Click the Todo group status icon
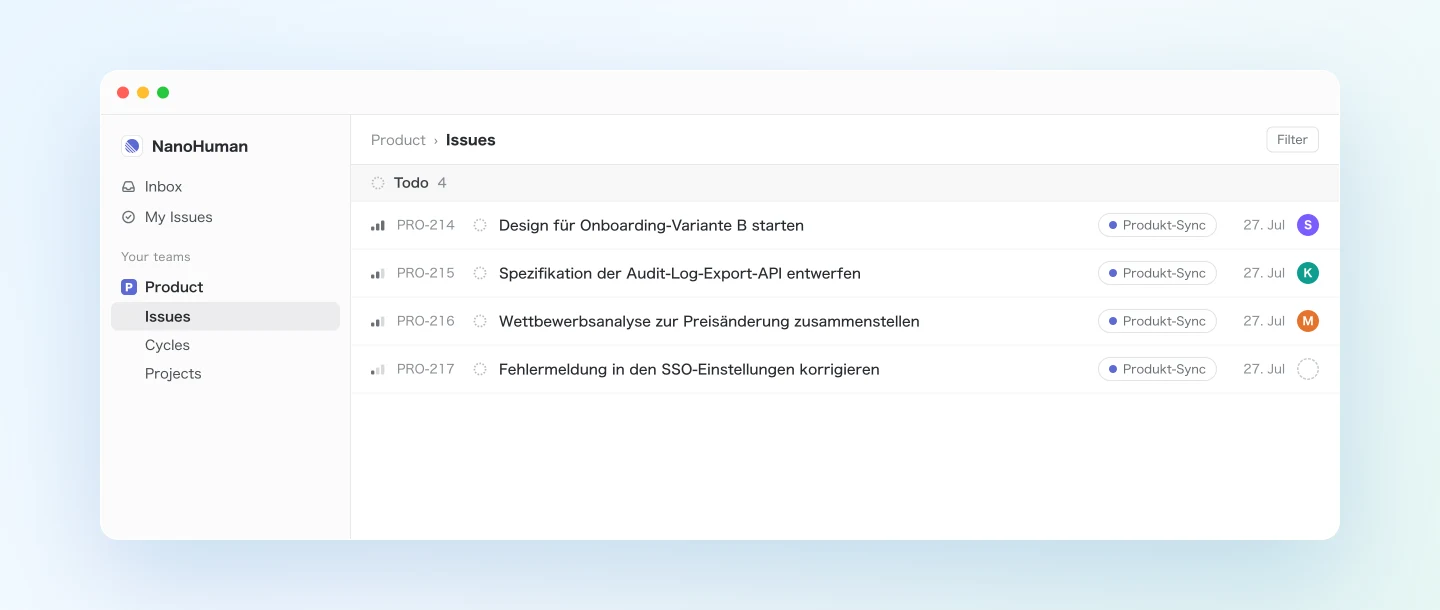 coord(378,183)
